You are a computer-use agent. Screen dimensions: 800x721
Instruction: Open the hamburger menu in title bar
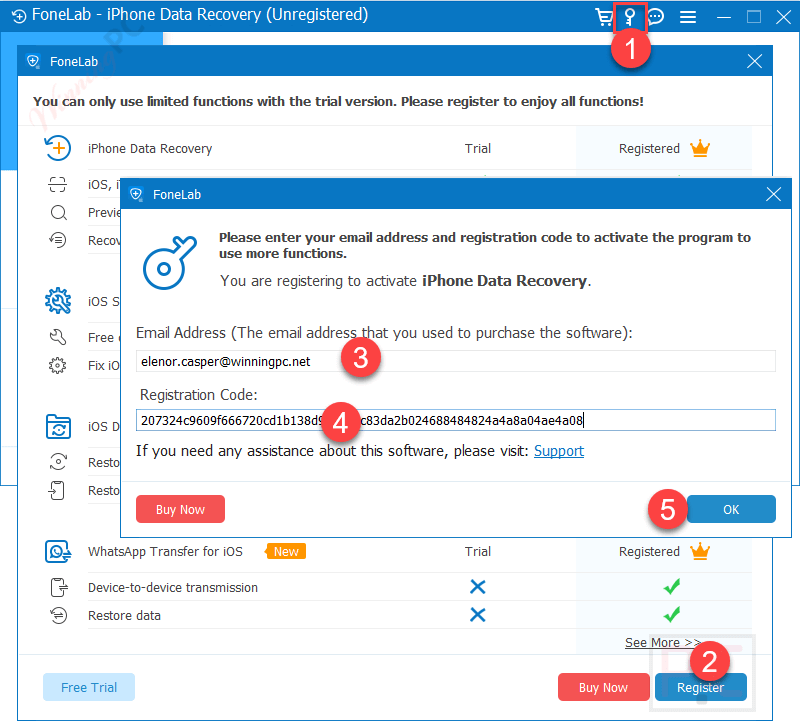[x=687, y=17]
